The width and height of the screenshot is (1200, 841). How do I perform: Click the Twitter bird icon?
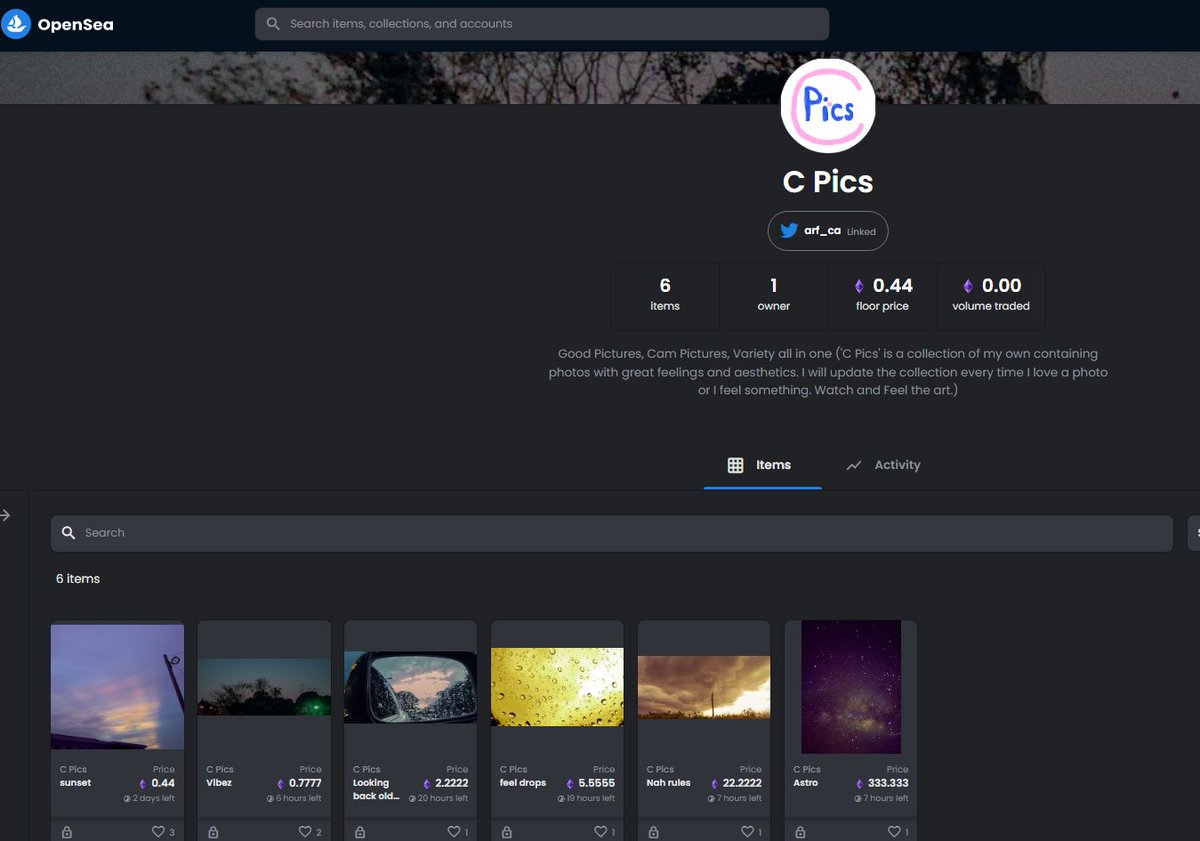point(789,231)
